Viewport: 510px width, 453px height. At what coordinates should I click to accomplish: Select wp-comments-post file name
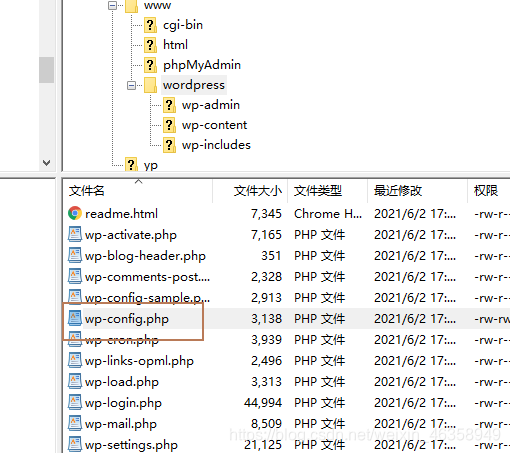[x=147, y=277]
